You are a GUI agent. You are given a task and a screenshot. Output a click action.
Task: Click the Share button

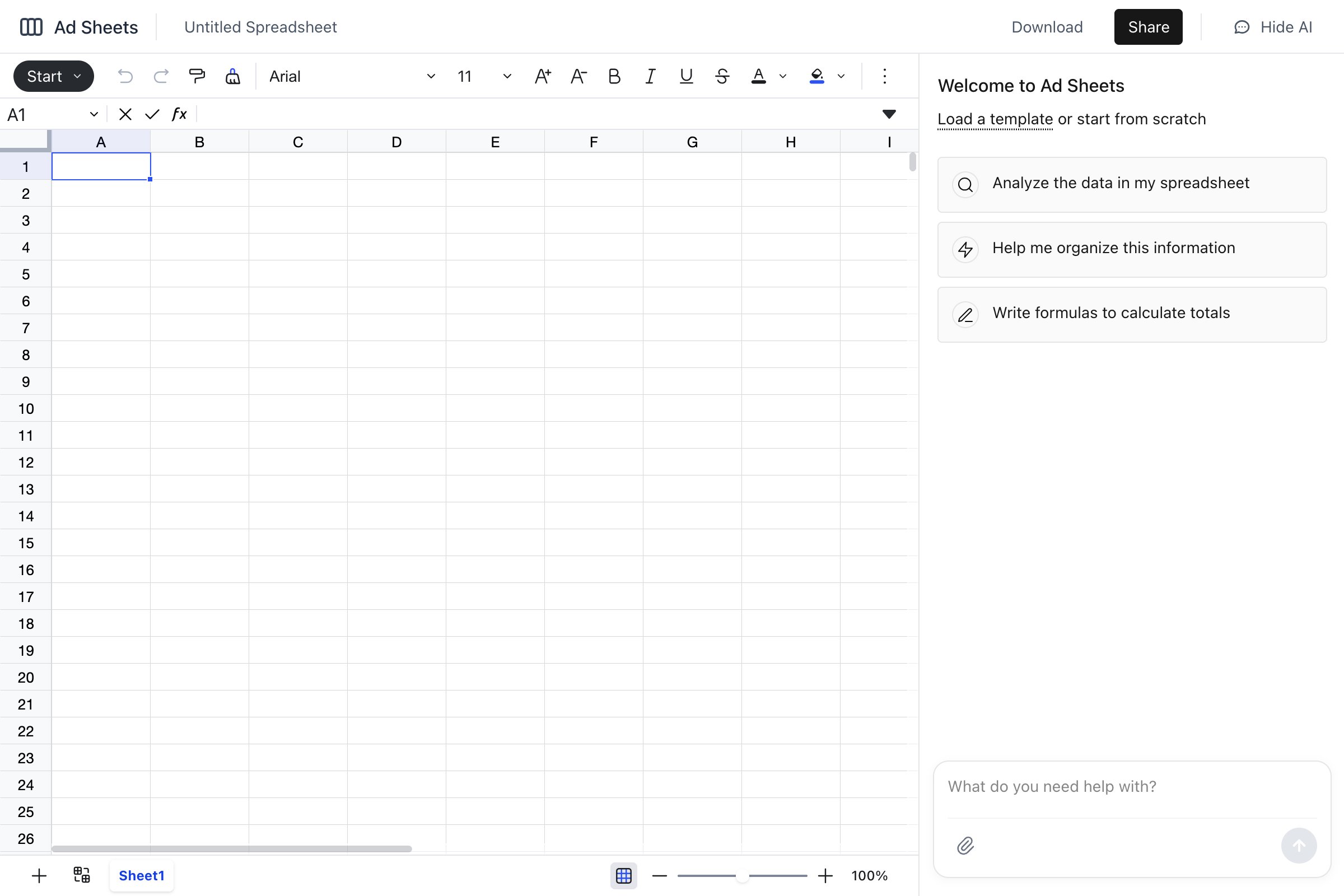click(x=1147, y=27)
